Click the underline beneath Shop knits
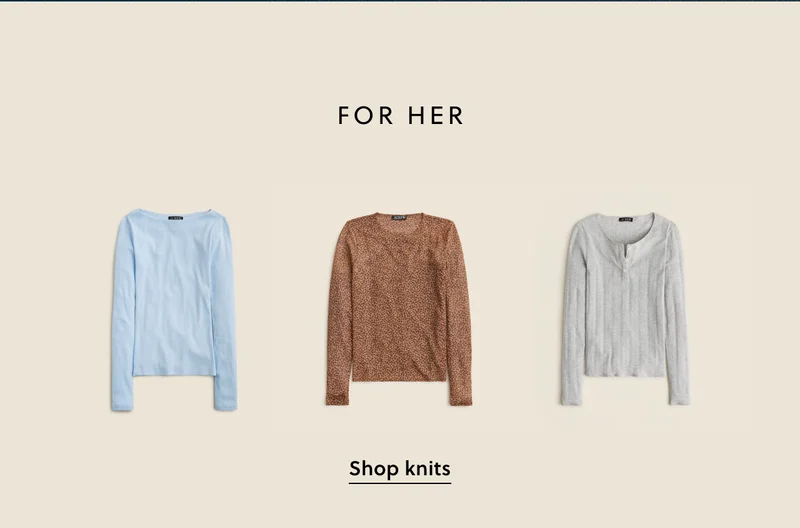 click(x=399, y=482)
